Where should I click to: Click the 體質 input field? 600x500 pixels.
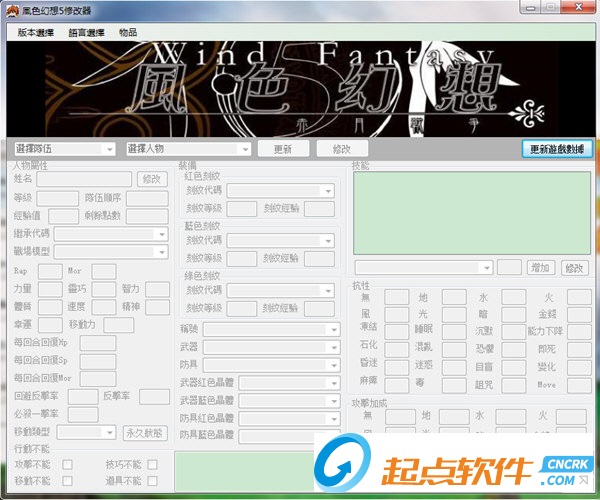[x=50, y=307]
